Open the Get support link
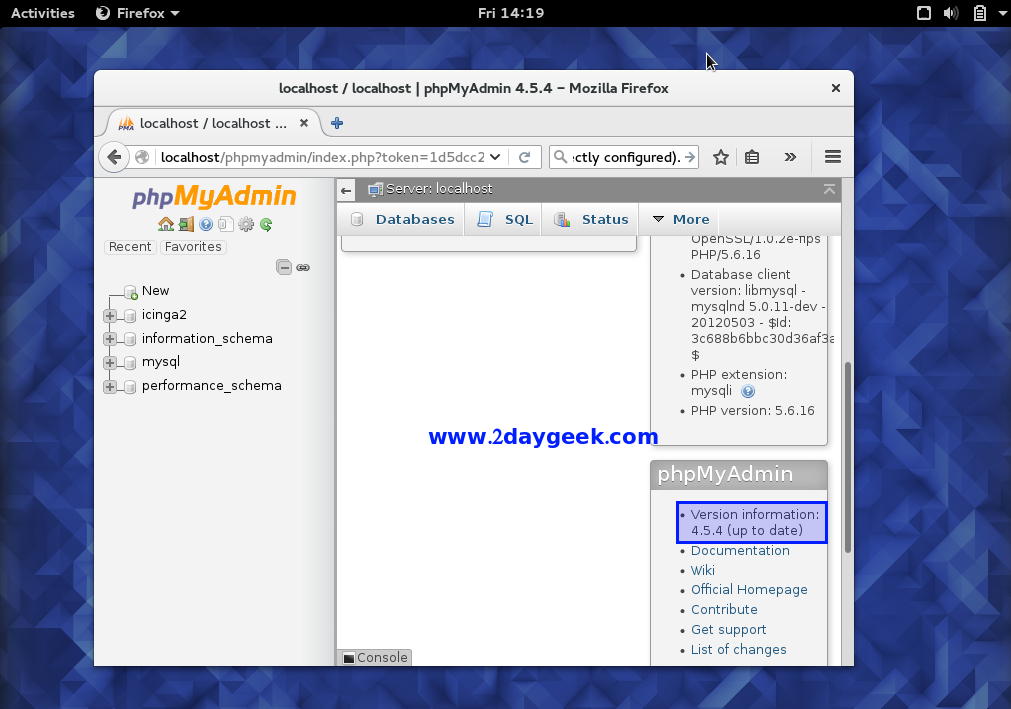Screen dimensions: 1011x709 click(x=729, y=630)
